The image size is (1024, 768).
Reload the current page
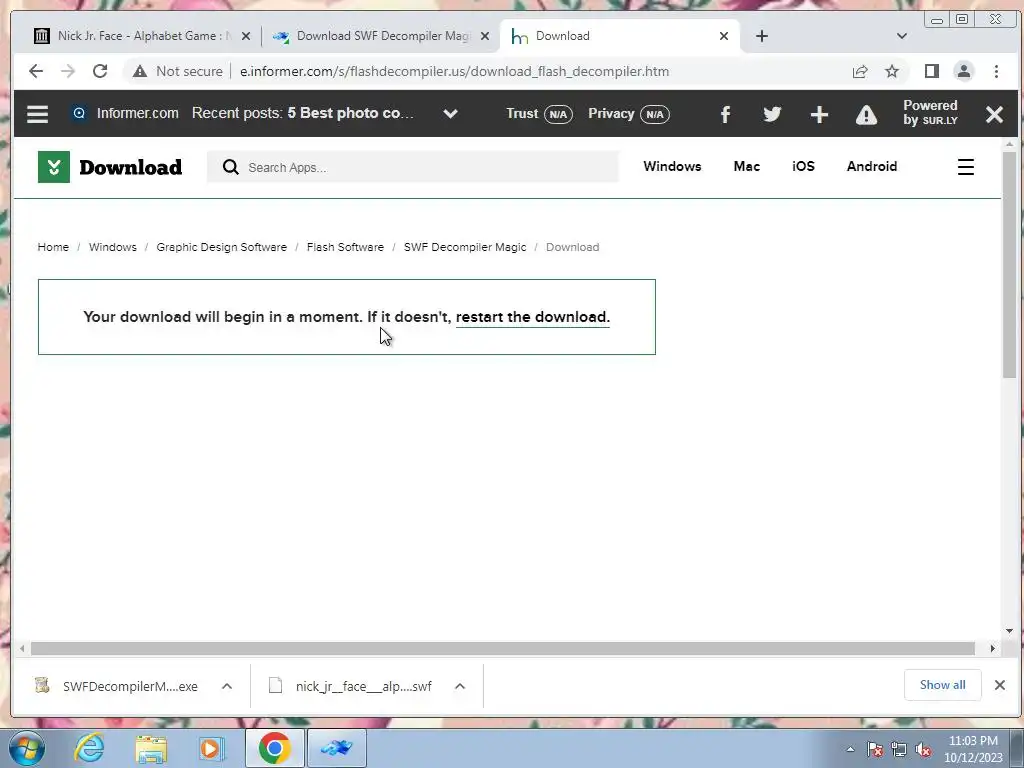pos(100,71)
